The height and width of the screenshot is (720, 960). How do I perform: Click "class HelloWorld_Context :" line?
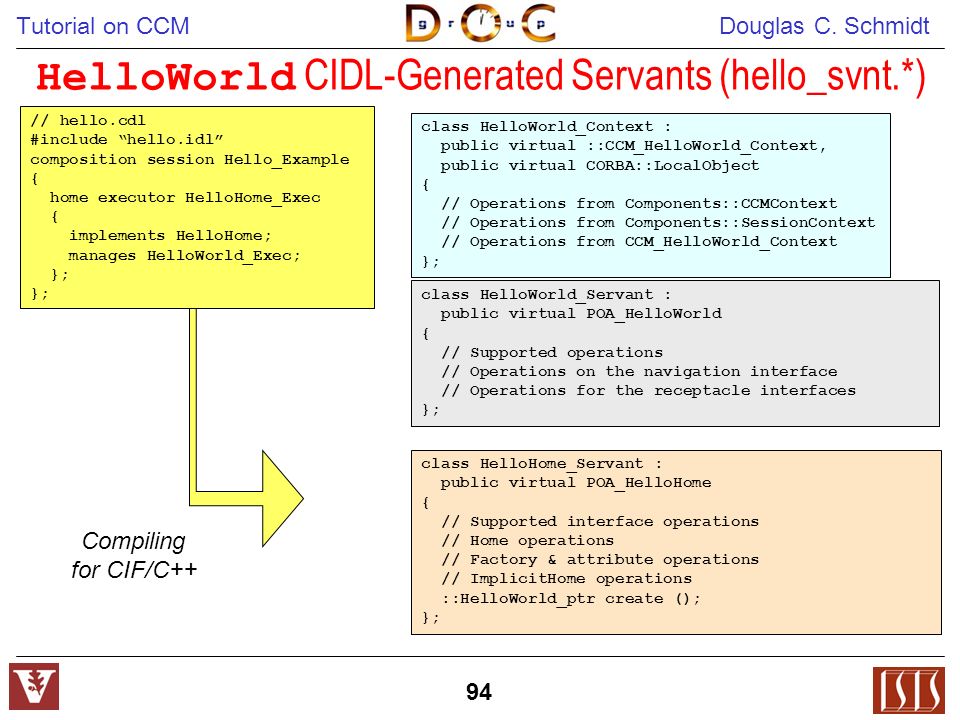click(x=546, y=127)
